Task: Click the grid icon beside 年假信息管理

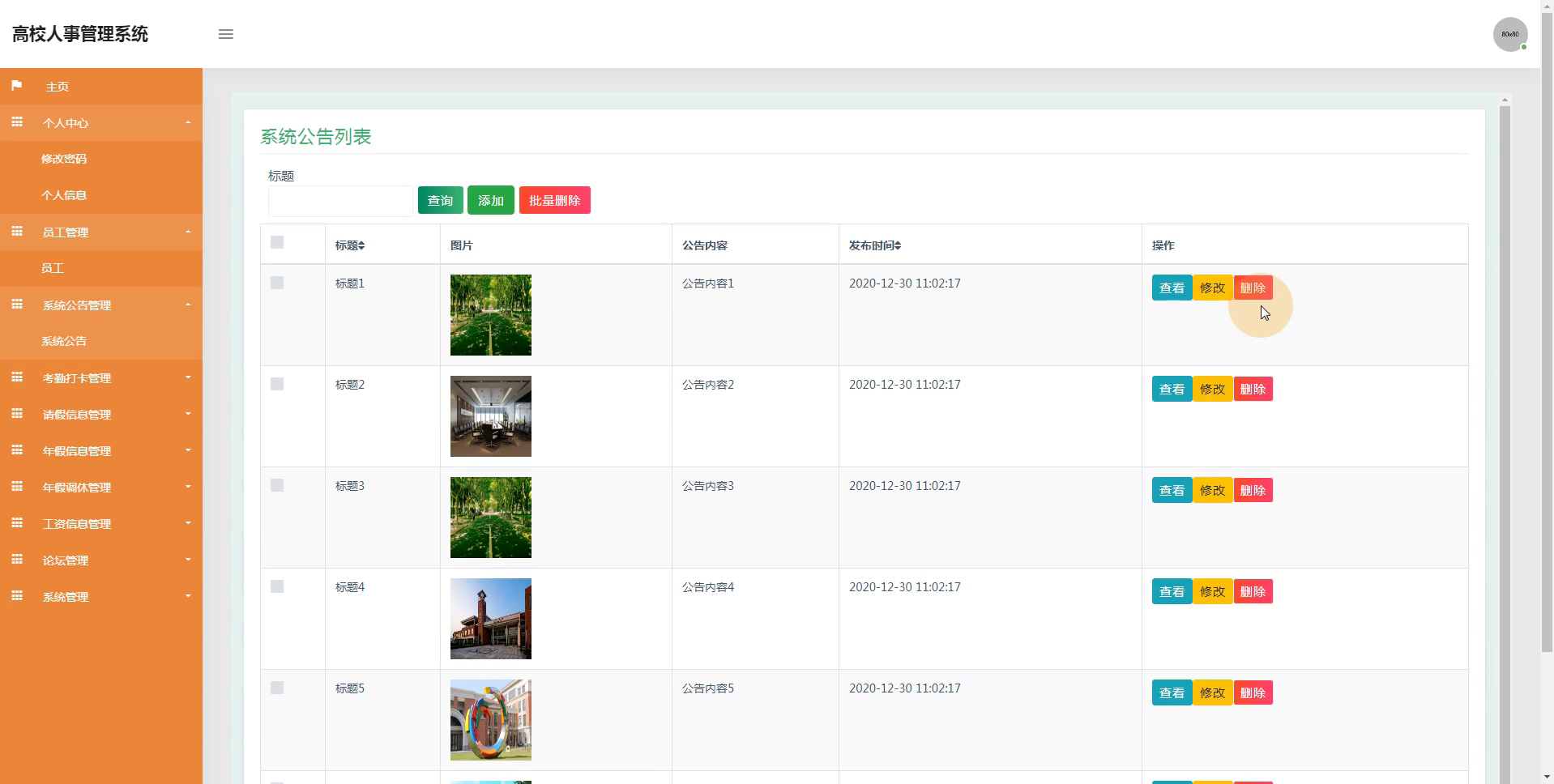Action: tap(16, 450)
